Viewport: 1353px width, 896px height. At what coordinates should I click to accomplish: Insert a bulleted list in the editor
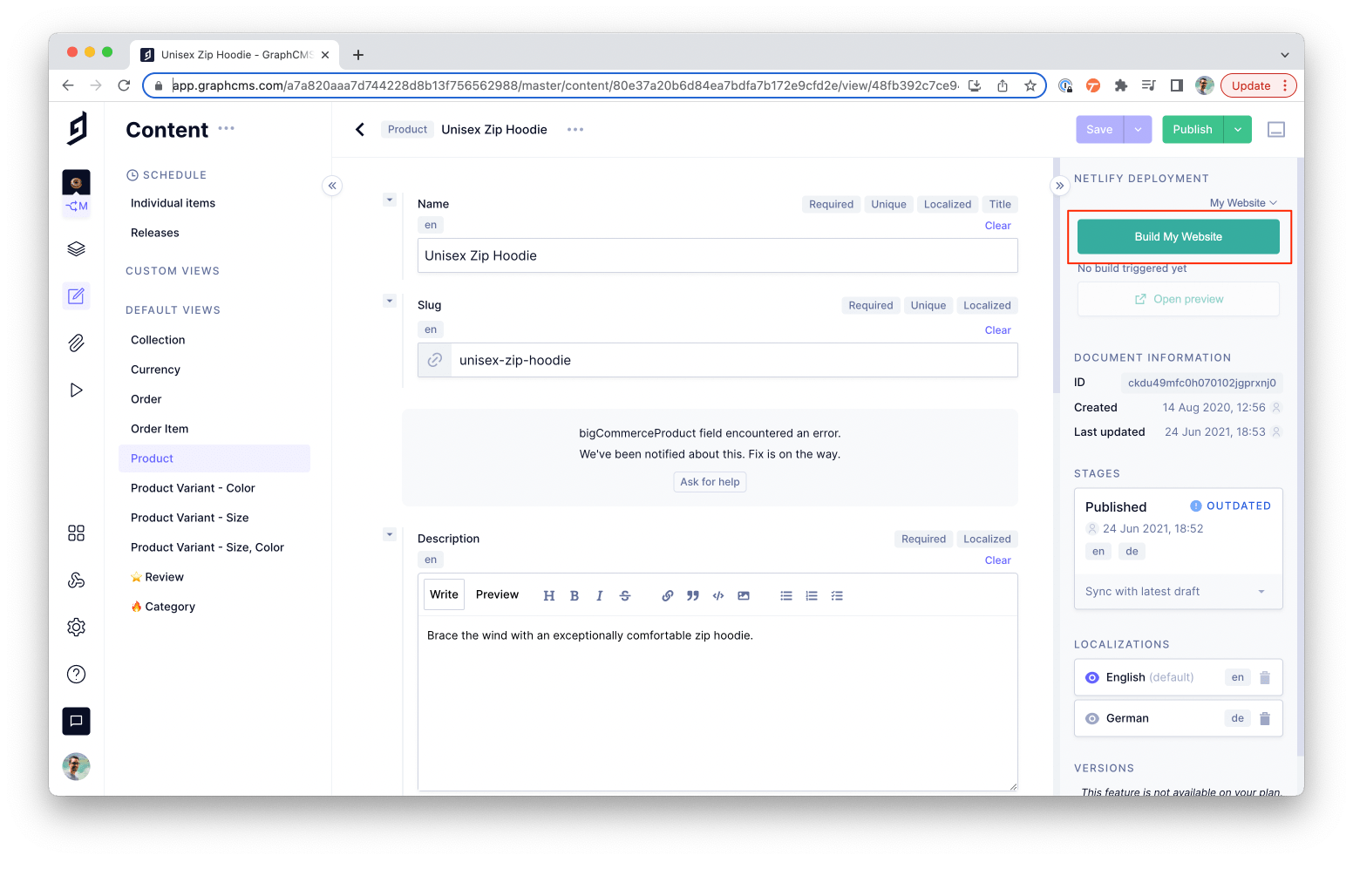click(x=785, y=595)
